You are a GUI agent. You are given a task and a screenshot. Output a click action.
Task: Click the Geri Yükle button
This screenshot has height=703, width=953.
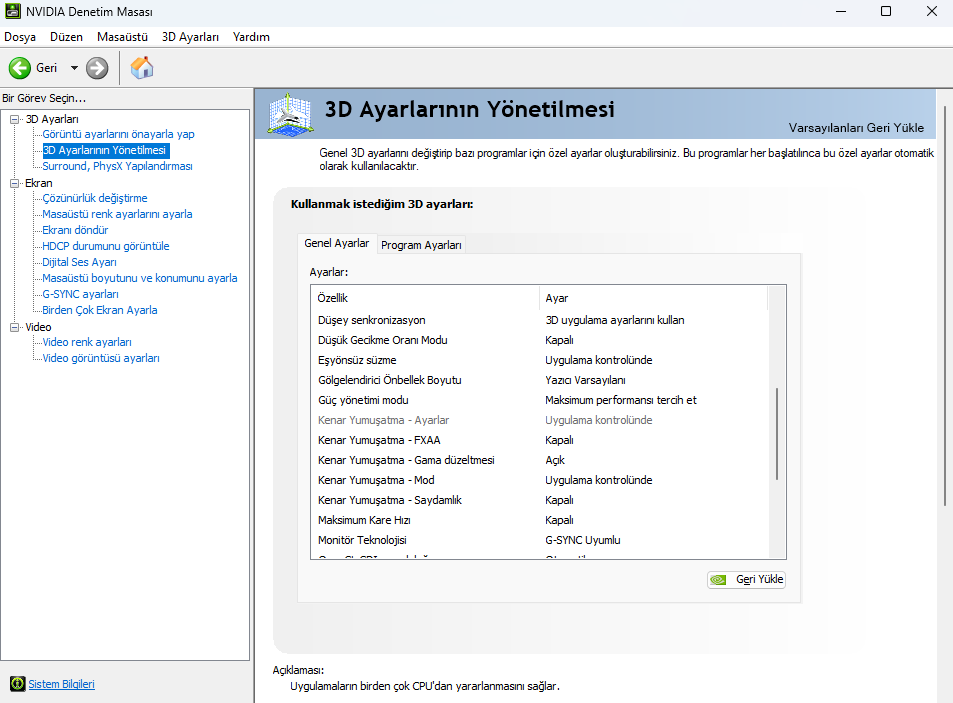coord(746,580)
